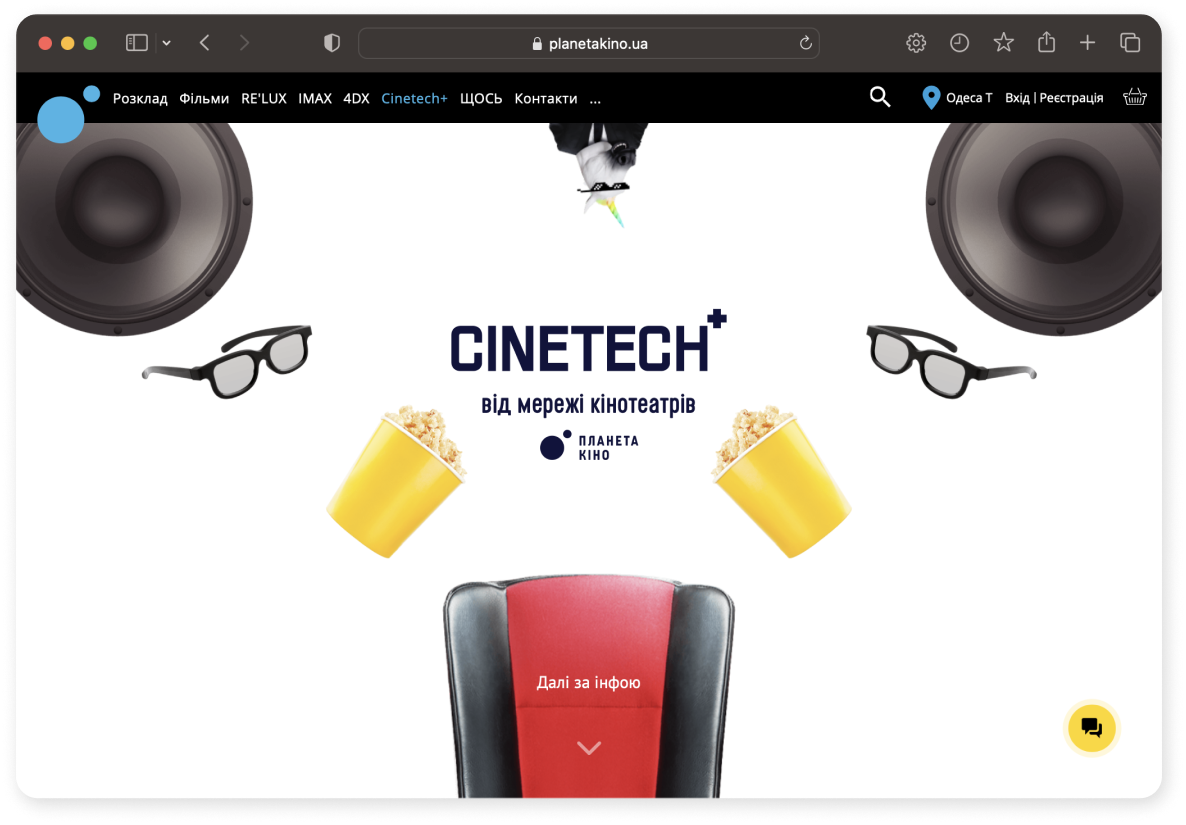Click the red close window button

[x=45, y=43]
